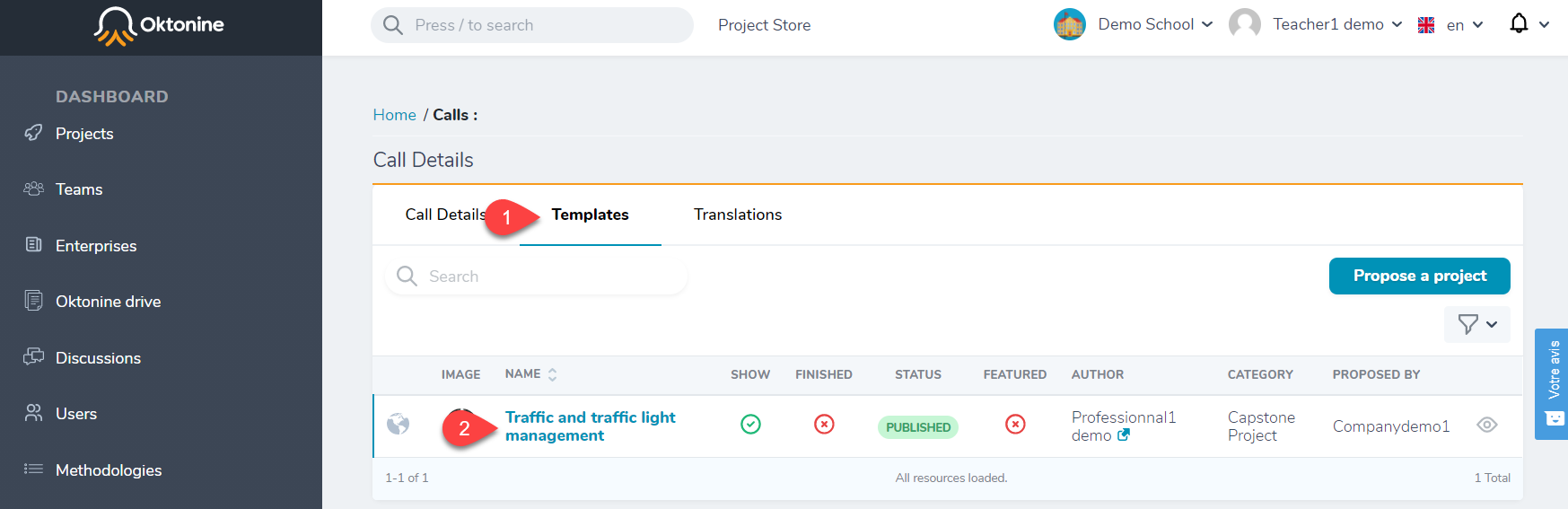Open Traffic and traffic light management link
The width and height of the screenshot is (1568, 509).
coord(590,426)
